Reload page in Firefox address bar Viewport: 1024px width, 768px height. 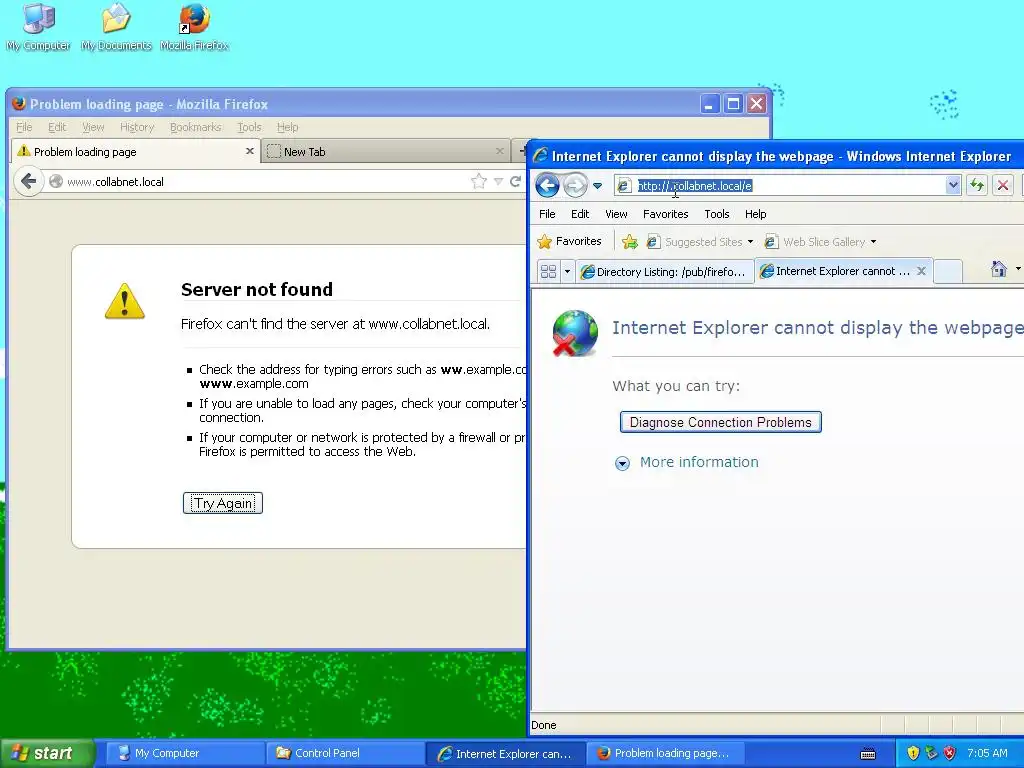515,182
